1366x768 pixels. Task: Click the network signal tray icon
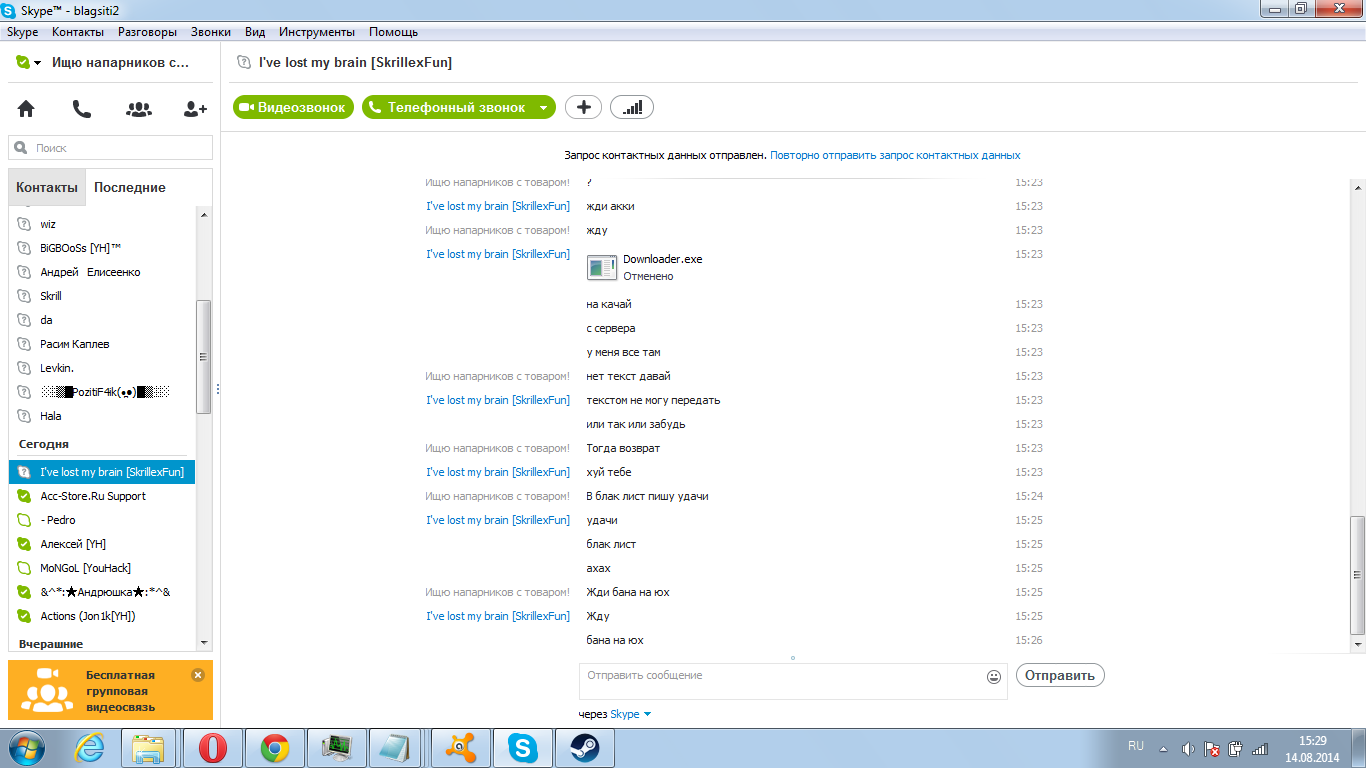coord(1260,748)
